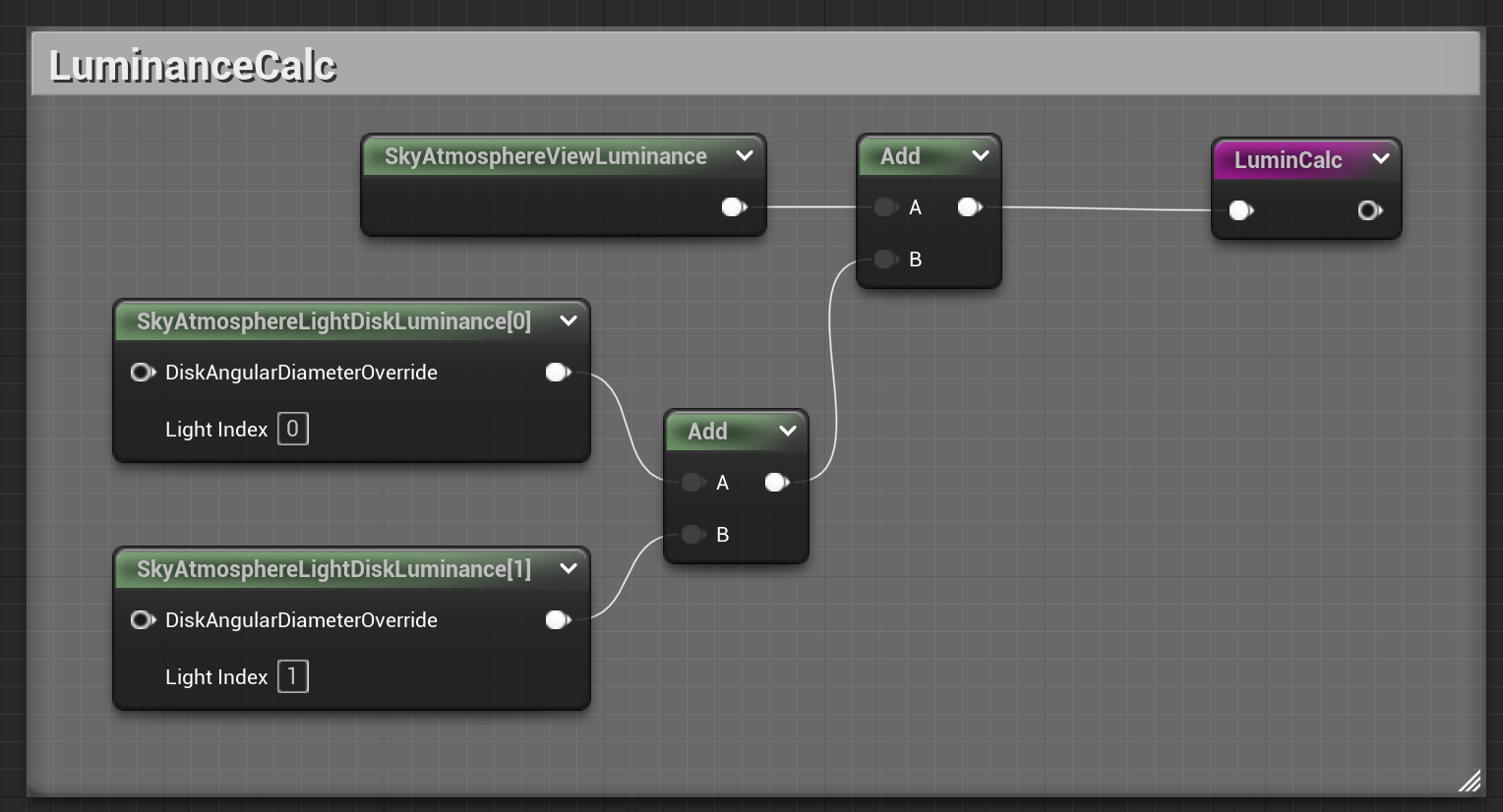Edit Light Index field showing 1
This screenshot has width=1503, height=812.
click(293, 676)
